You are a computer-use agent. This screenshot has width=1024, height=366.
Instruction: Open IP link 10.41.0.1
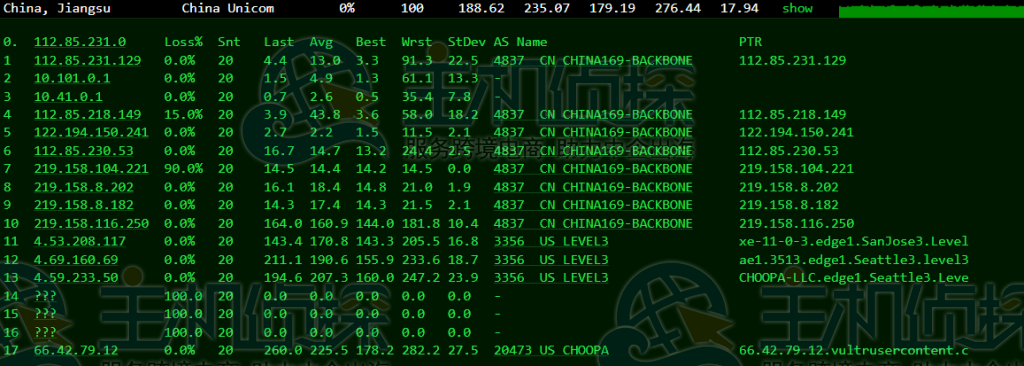click(x=68, y=97)
